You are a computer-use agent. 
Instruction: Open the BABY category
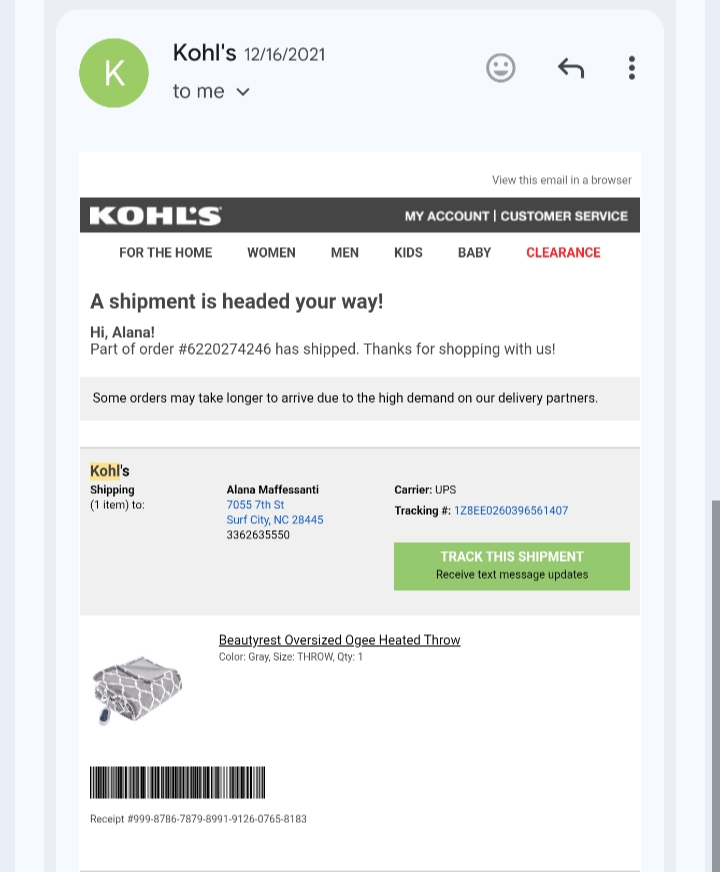point(474,252)
